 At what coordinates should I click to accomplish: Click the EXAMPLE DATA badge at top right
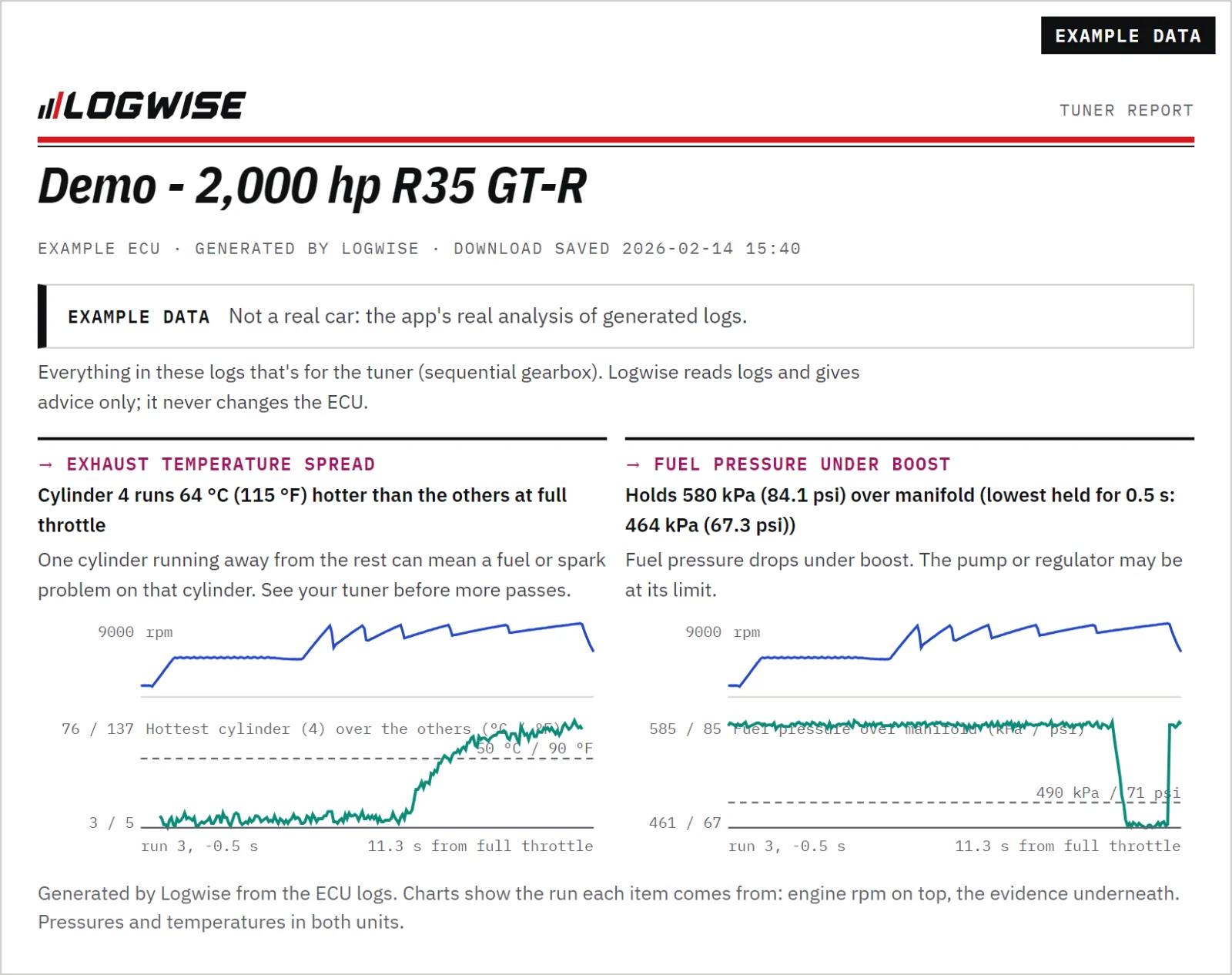click(x=1128, y=35)
